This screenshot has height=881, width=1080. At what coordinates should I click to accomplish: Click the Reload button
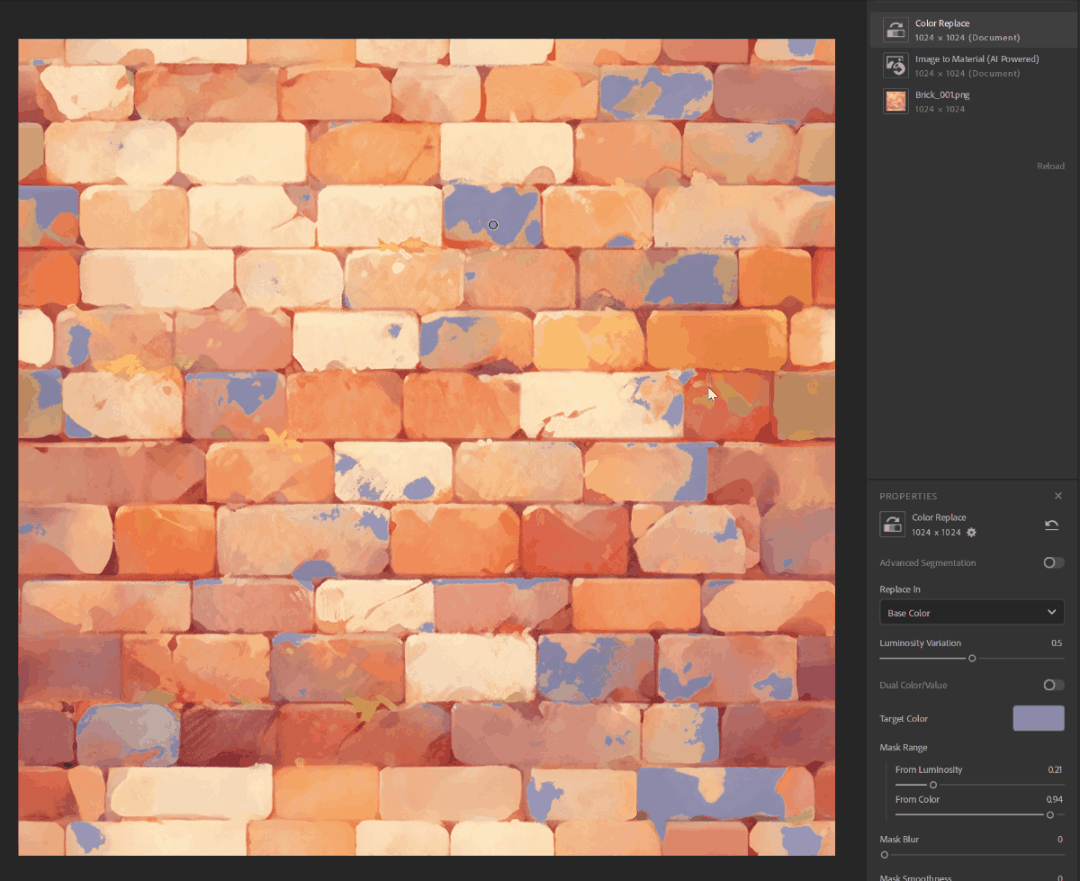click(x=1050, y=166)
